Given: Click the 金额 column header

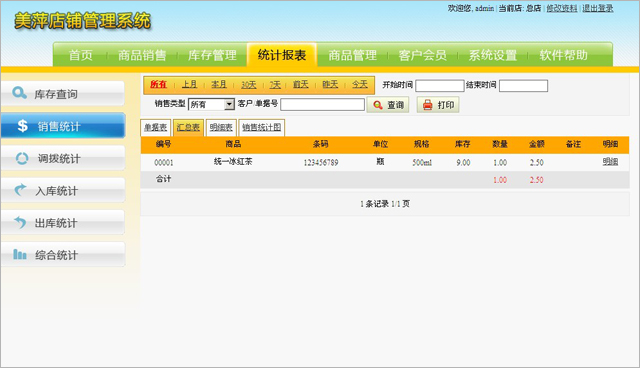Looking at the screenshot, I should point(537,144).
